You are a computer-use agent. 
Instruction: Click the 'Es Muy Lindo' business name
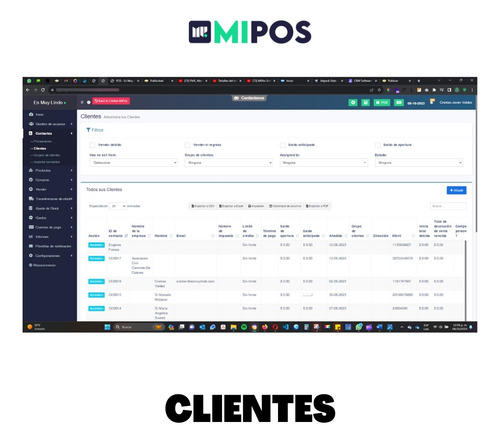(x=48, y=102)
